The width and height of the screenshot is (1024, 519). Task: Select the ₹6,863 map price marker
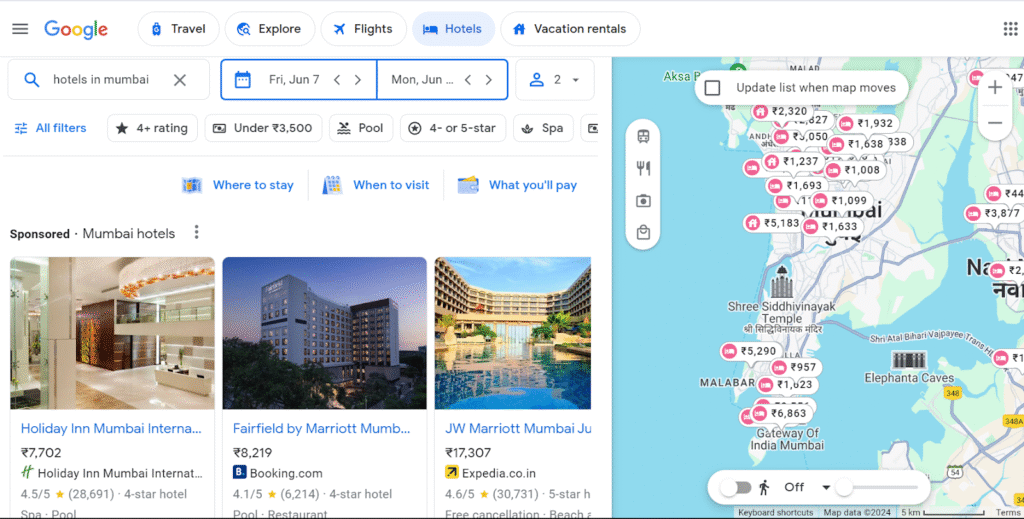(782, 413)
